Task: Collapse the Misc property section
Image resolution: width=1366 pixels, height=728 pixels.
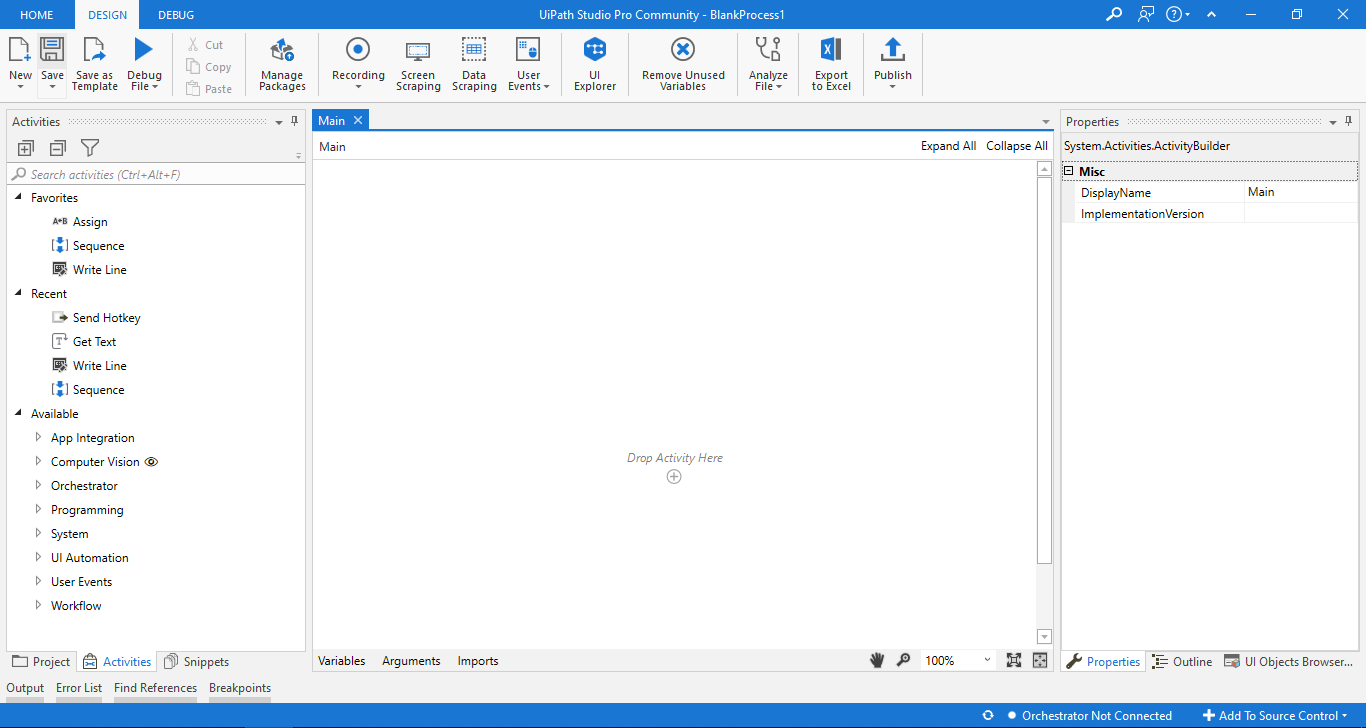Action: 1069,171
